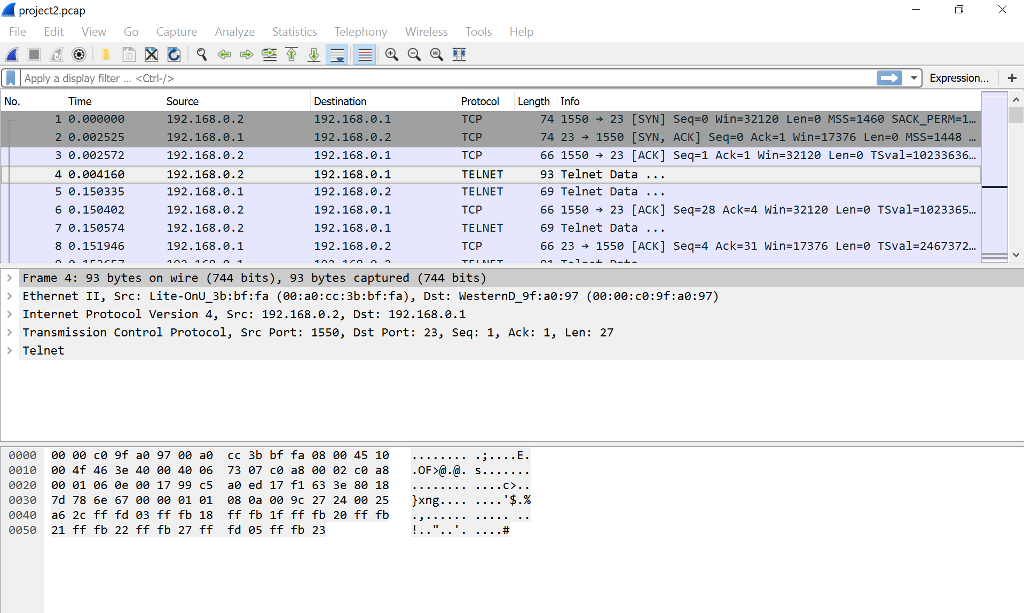The height and width of the screenshot is (613, 1024).
Task: Open the Capture menu
Action: click(x=176, y=32)
